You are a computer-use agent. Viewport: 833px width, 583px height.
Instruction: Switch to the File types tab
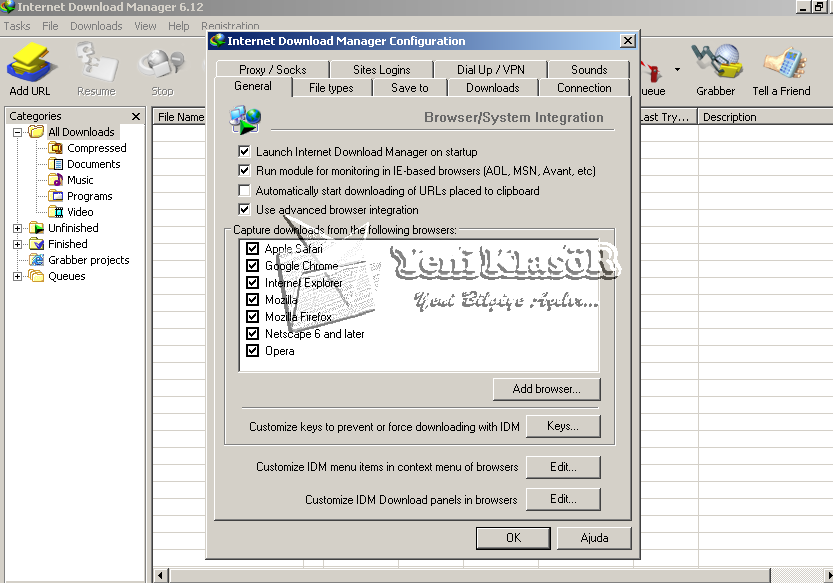(330, 88)
